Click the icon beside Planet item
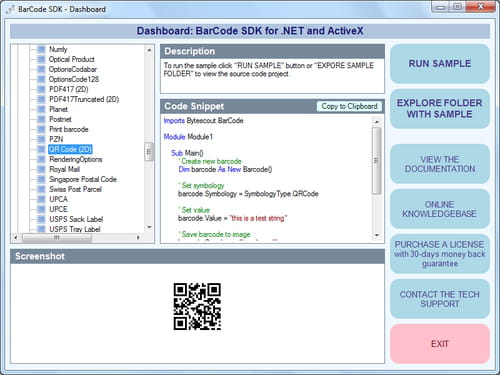The image size is (500, 375). pos(41,109)
